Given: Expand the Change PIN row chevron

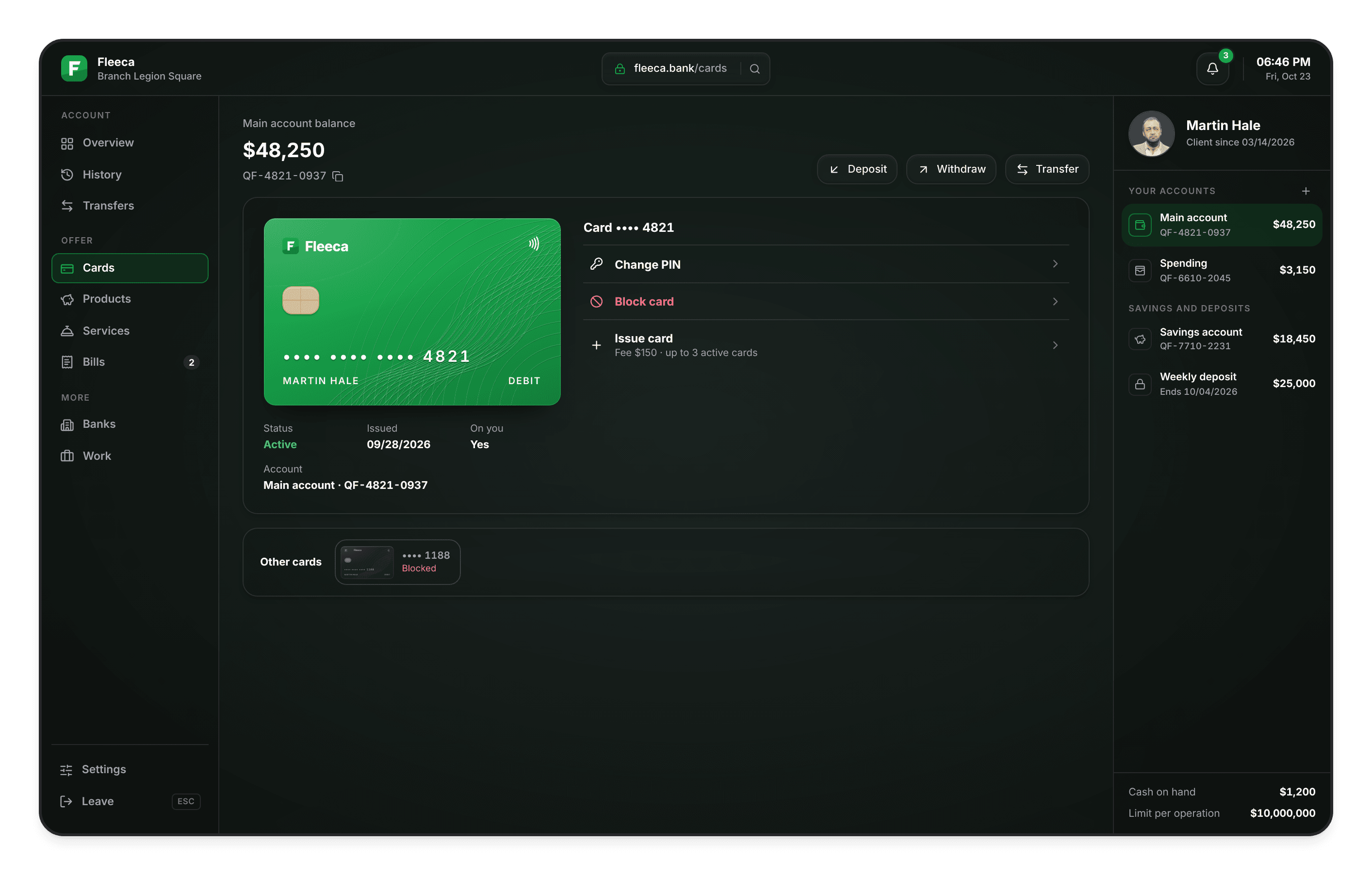Looking at the screenshot, I should [1055, 264].
